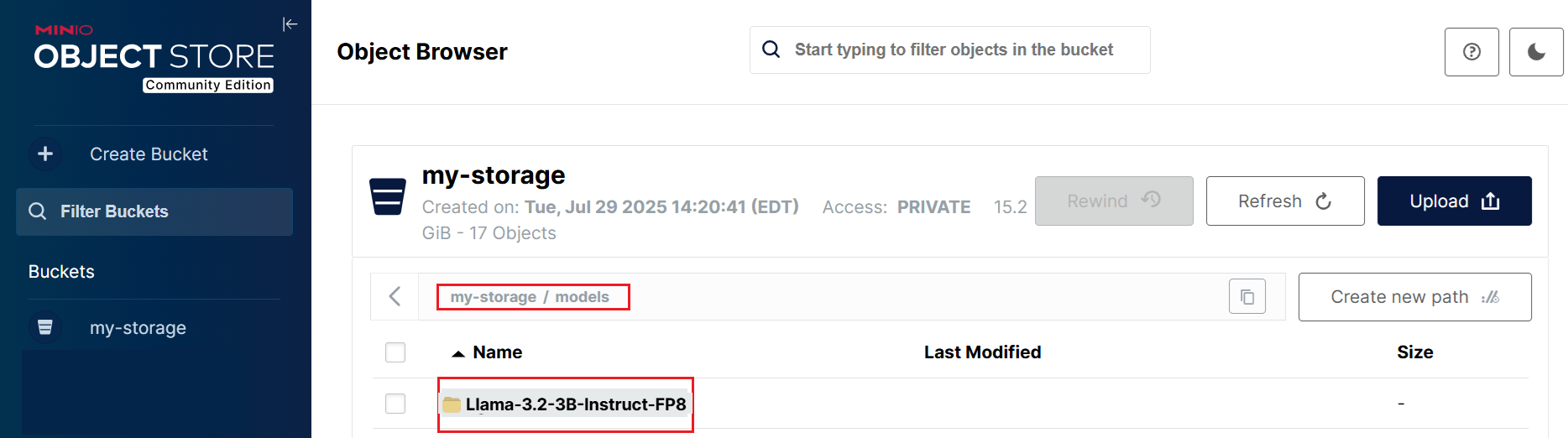Check the select-all objects checkbox
Image resolution: width=1568 pixels, height=438 pixels.
point(395,352)
